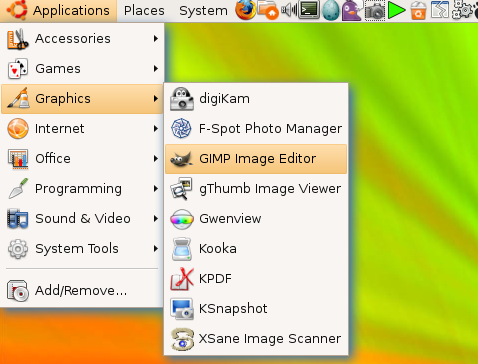
Task: Launch Gwenview by its label
Action: 230,219
